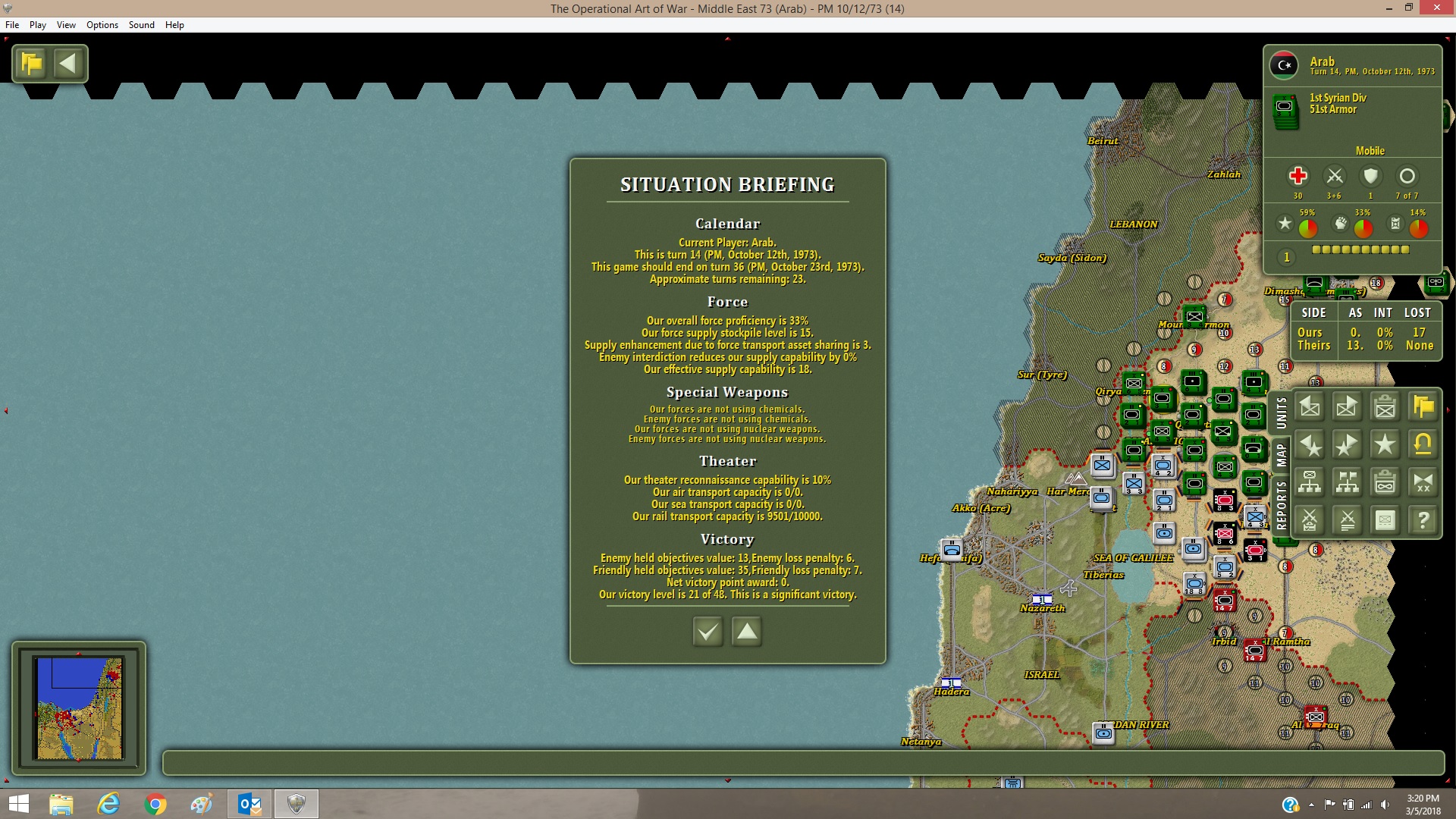Click the circle movement allowance icon
Image resolution: width=1456 pixels, height=819 pixels.
pyautogui.click(x=1407, y=176)
